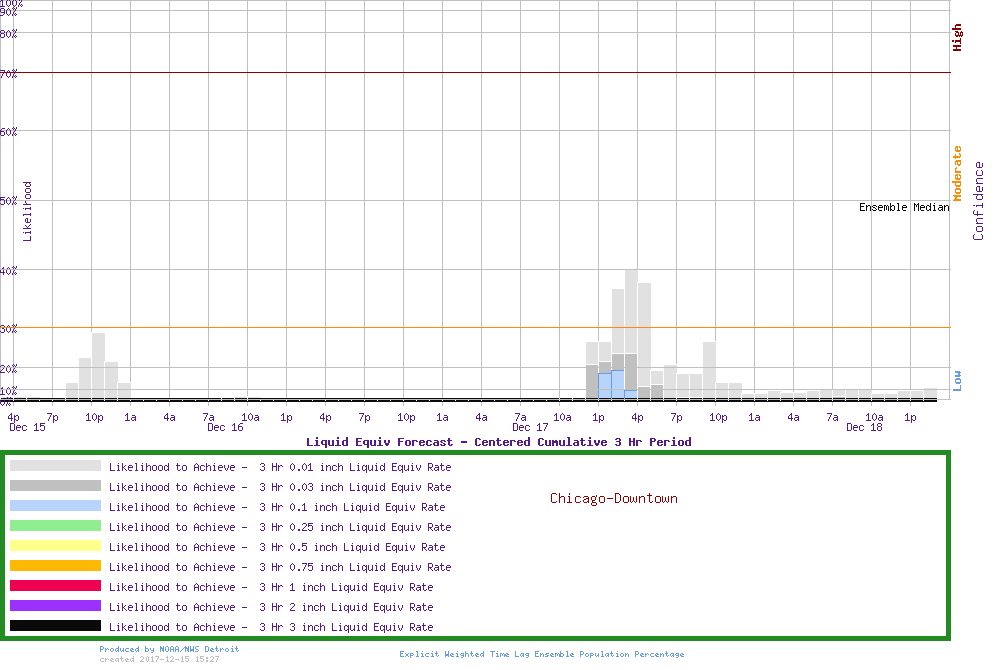
Task: Click the Ensemble Median label
Action: [x=903, y=208]
